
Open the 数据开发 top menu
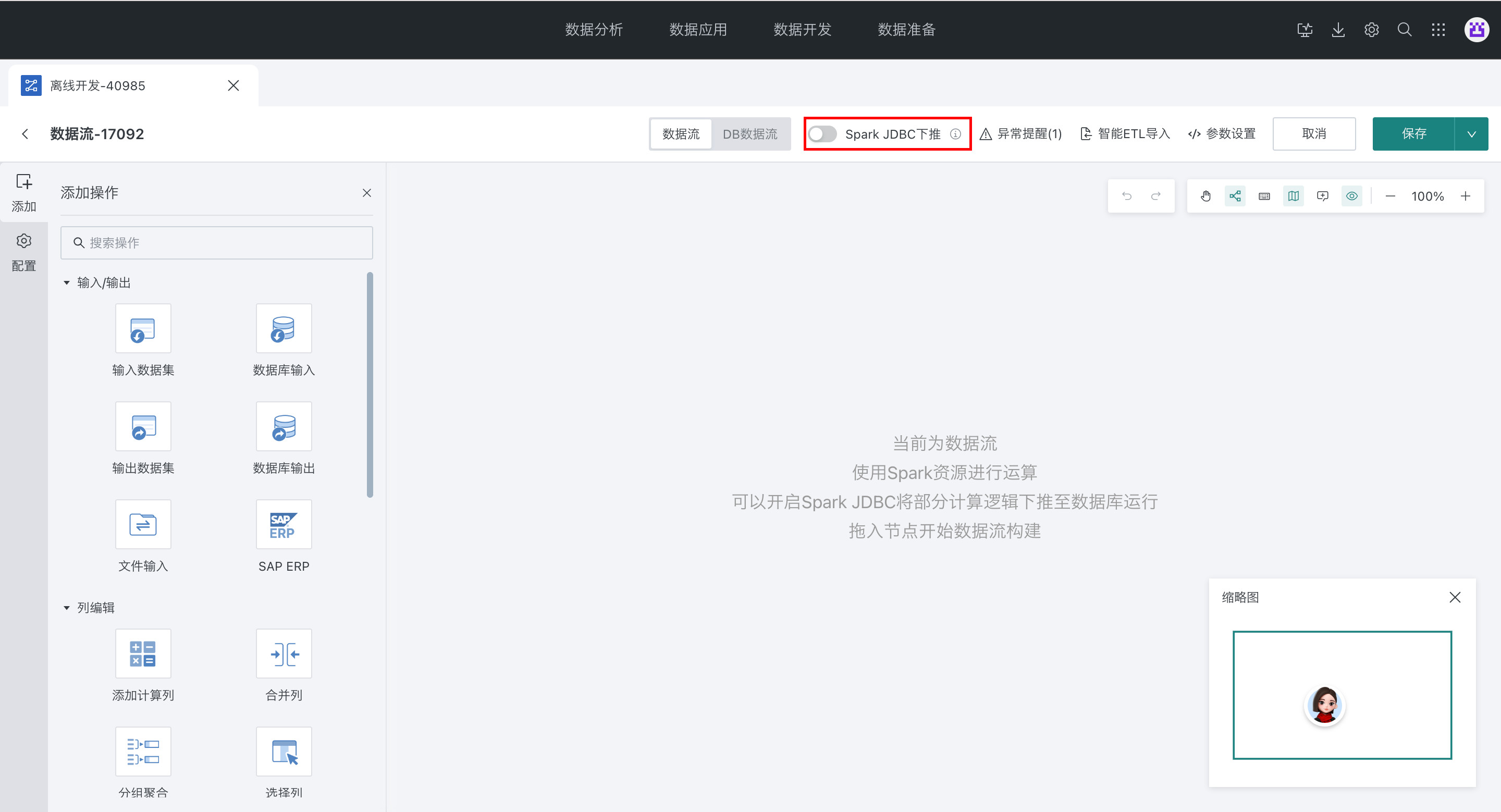click(x=802, y=30)
